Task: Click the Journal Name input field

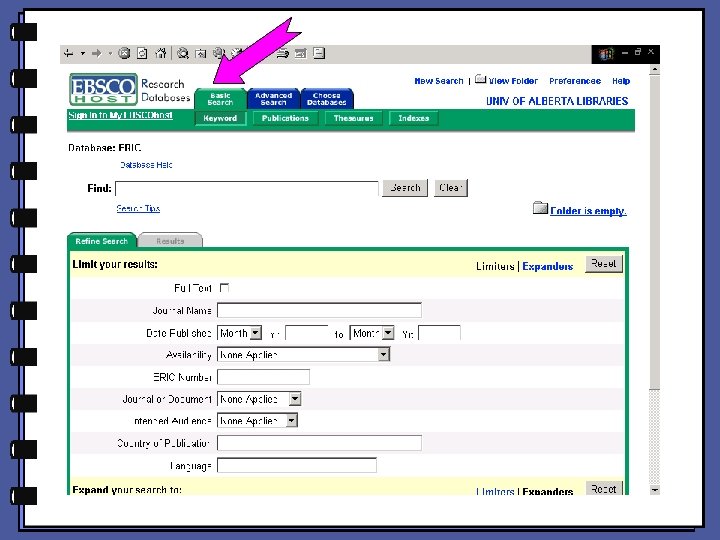Action: click(319, 310)
